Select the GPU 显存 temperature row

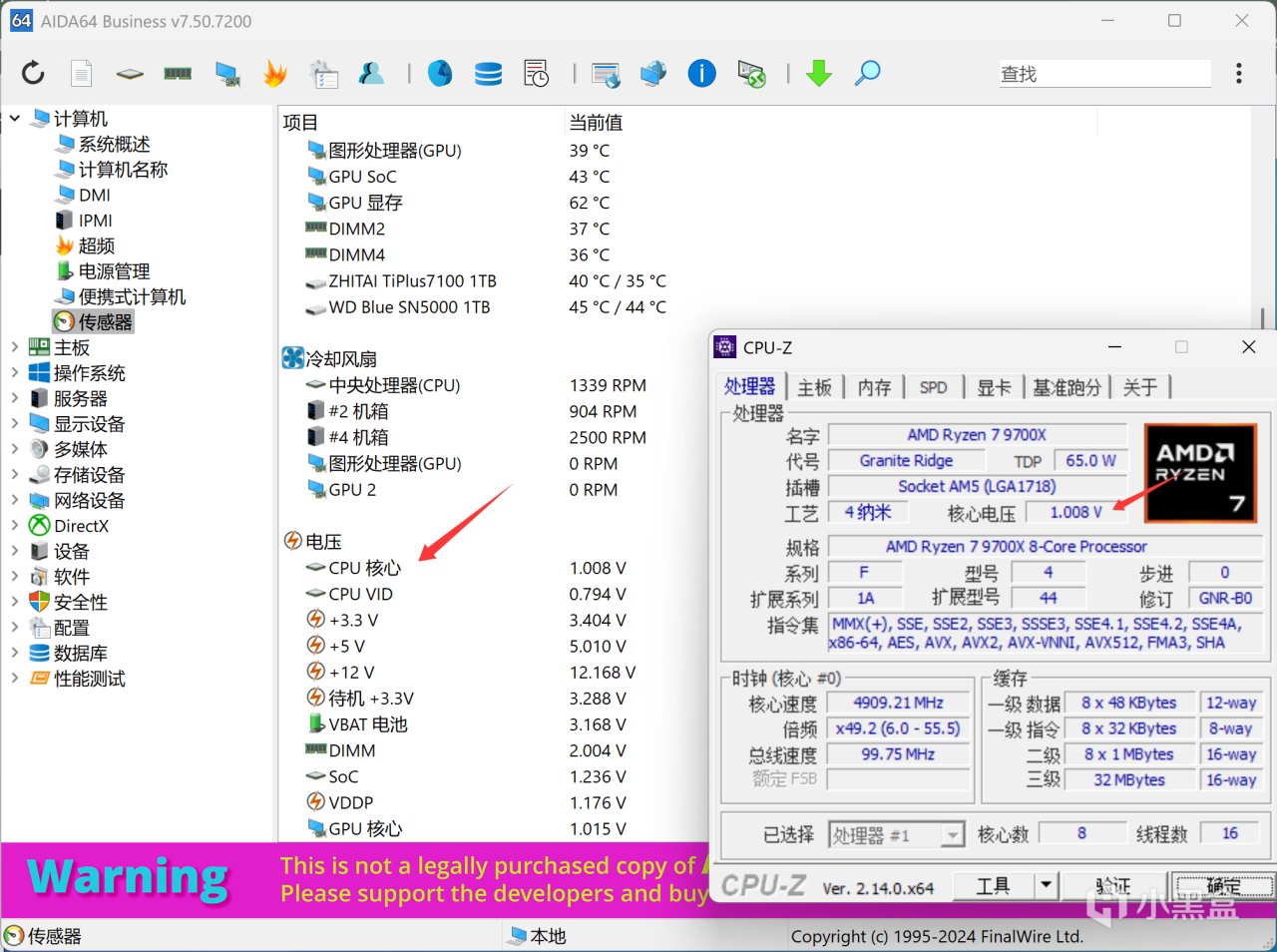(x=459, y=203)
